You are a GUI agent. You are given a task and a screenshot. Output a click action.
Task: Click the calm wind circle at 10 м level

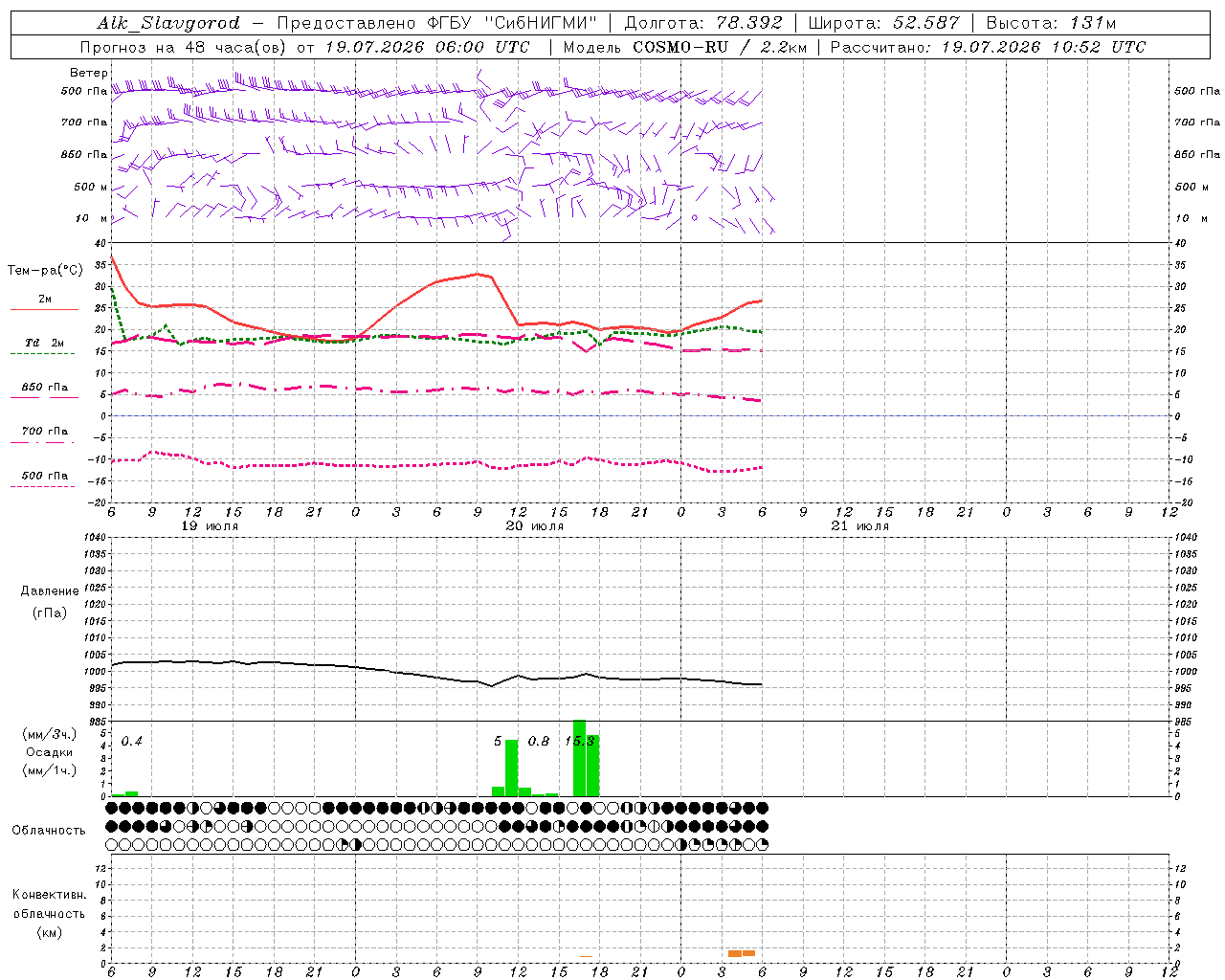(695, 217)
